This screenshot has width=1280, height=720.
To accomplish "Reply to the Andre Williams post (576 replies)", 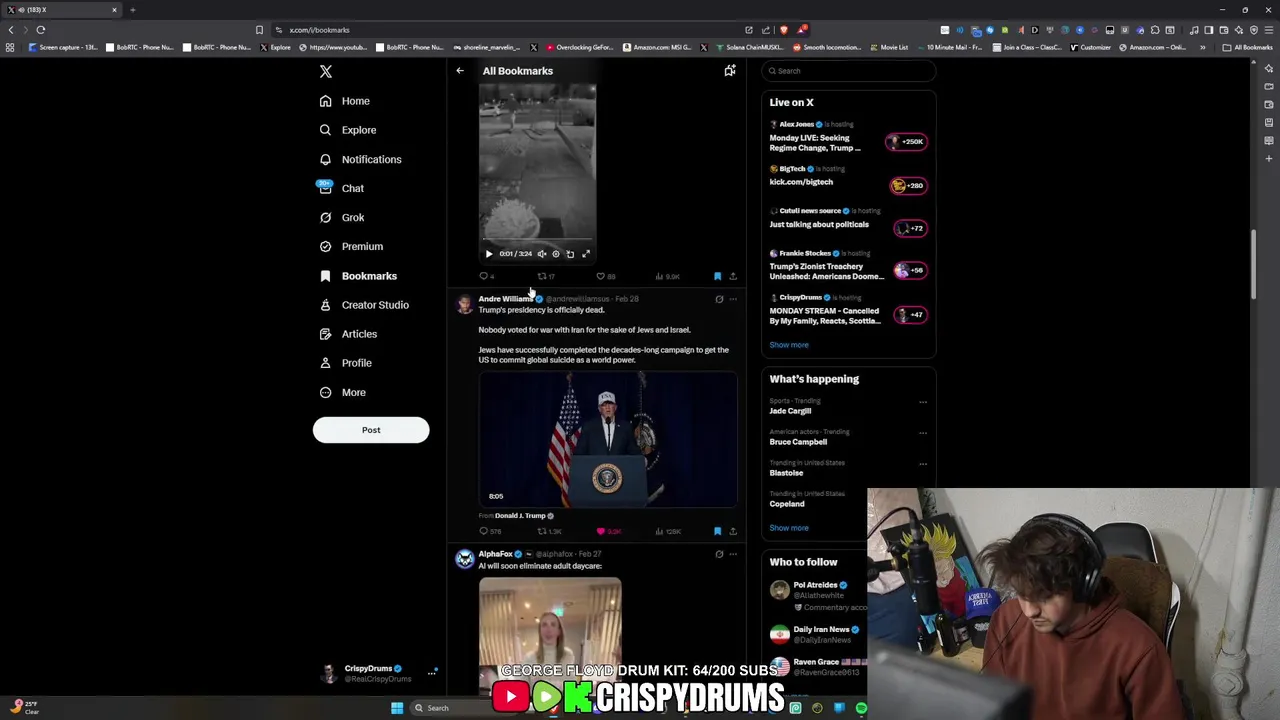I will coord(490,531).
